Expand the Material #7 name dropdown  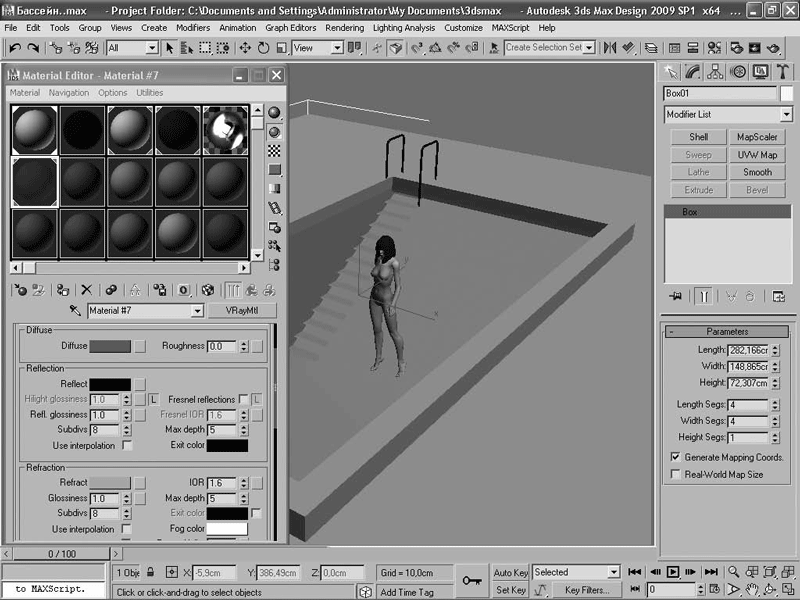point(196,311)
